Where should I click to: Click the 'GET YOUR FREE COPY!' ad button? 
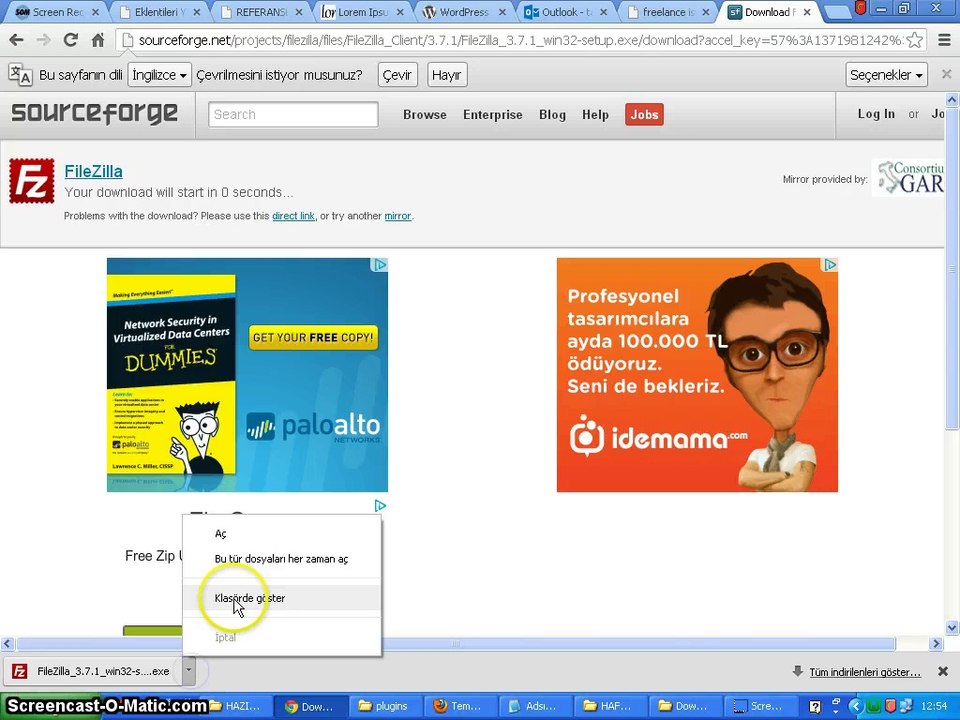(313, 337)
